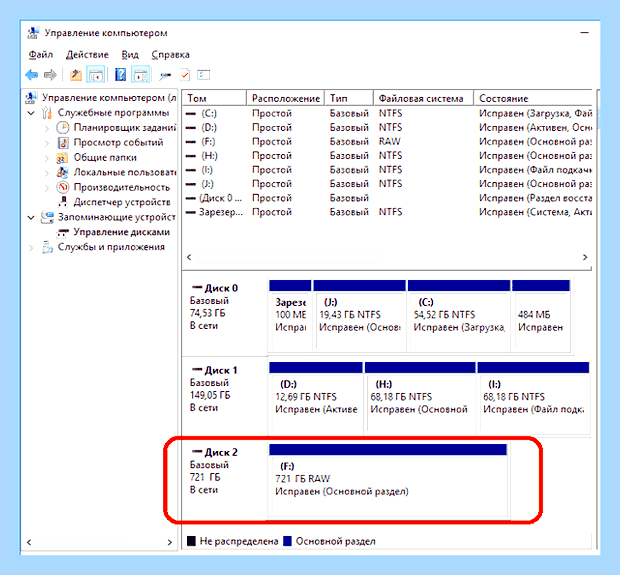Viewport: 620px width, 575px height.
Task: Click the Up one level toolbar icon
Action: [76, 74]
